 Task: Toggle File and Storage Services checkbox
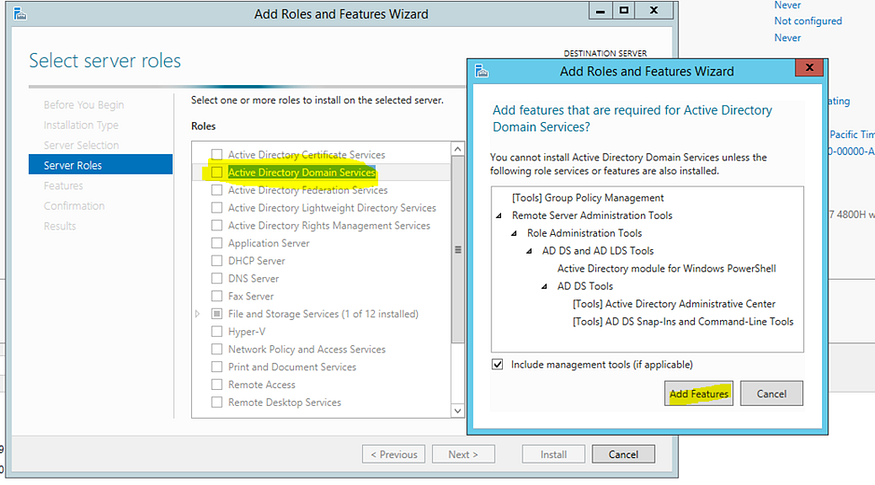[217, 314]
